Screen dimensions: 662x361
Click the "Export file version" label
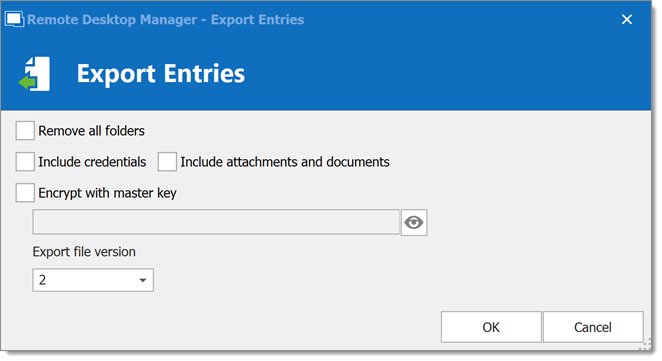tap(84, 252)
